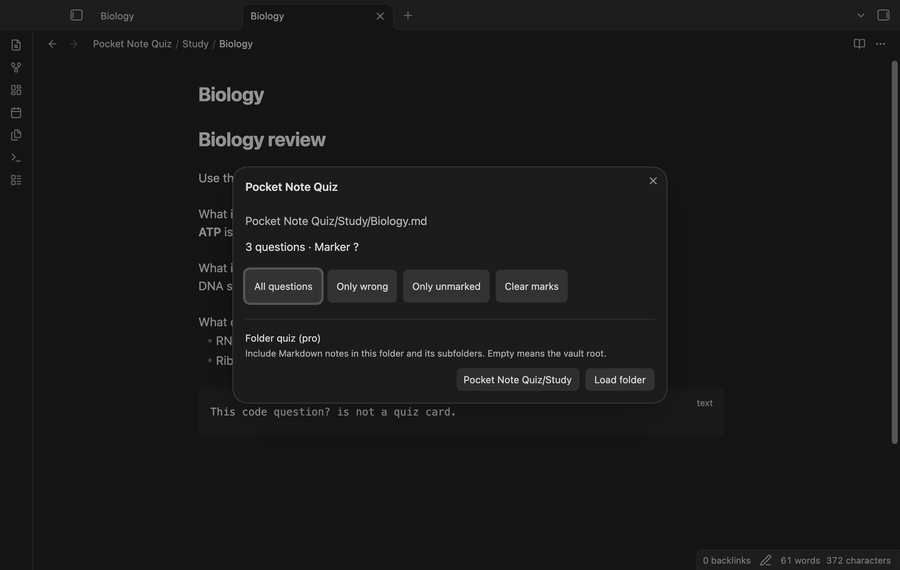Close the active Biology tab
The width and height of the screenshot is (900, 570).
380,16
